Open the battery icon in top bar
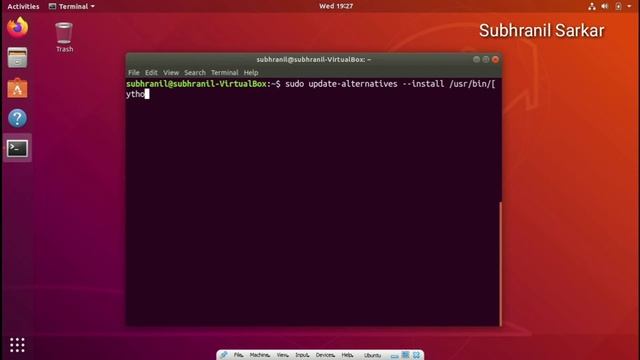 click(618, 6)
